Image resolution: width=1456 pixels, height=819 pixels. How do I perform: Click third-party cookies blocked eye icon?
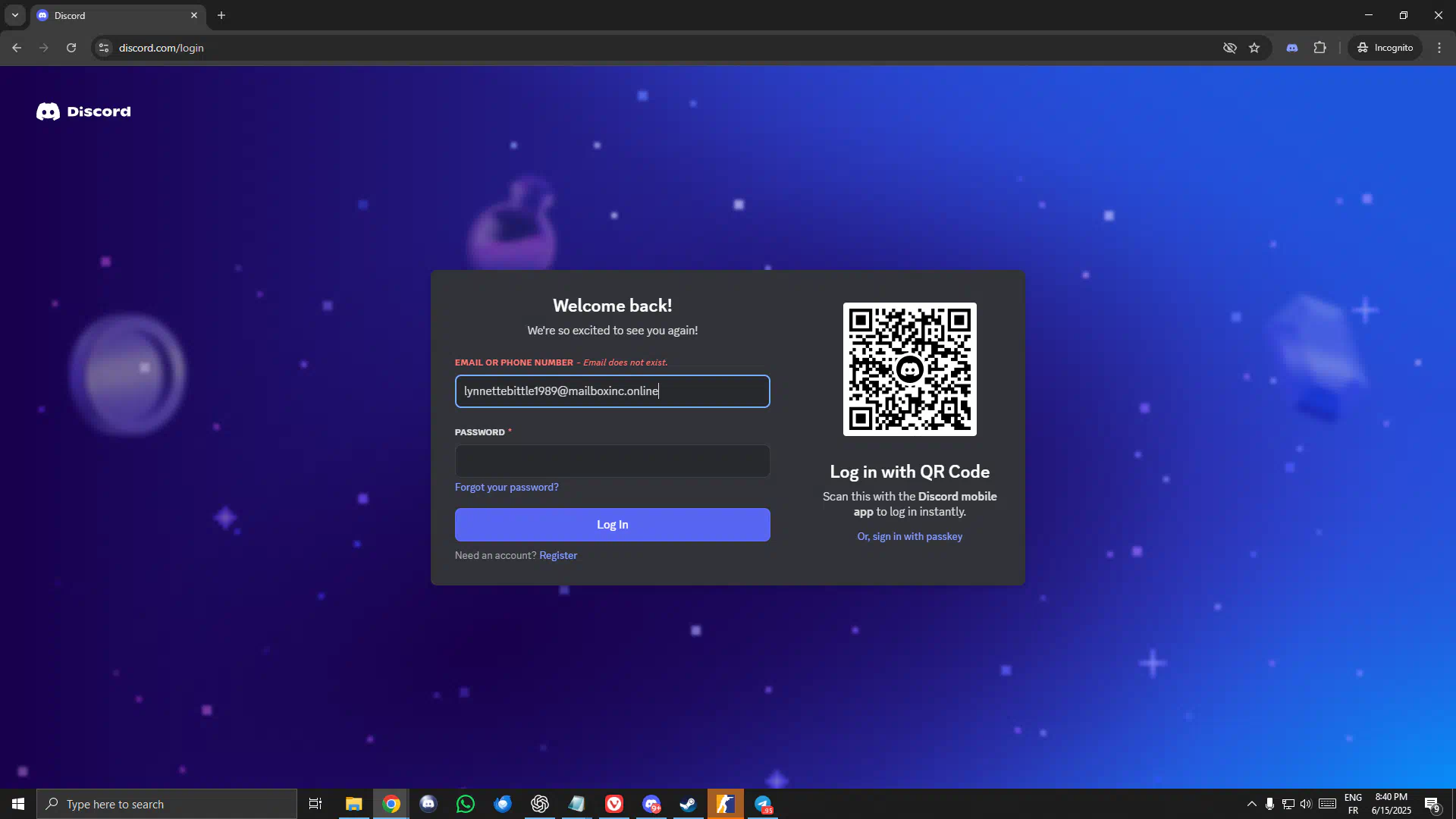pos(1230,48)
